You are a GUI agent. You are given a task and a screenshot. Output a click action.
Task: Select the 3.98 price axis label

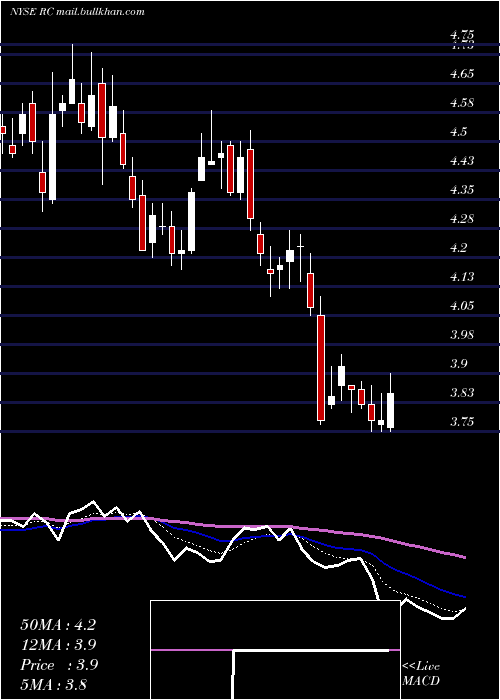(462, 335)
